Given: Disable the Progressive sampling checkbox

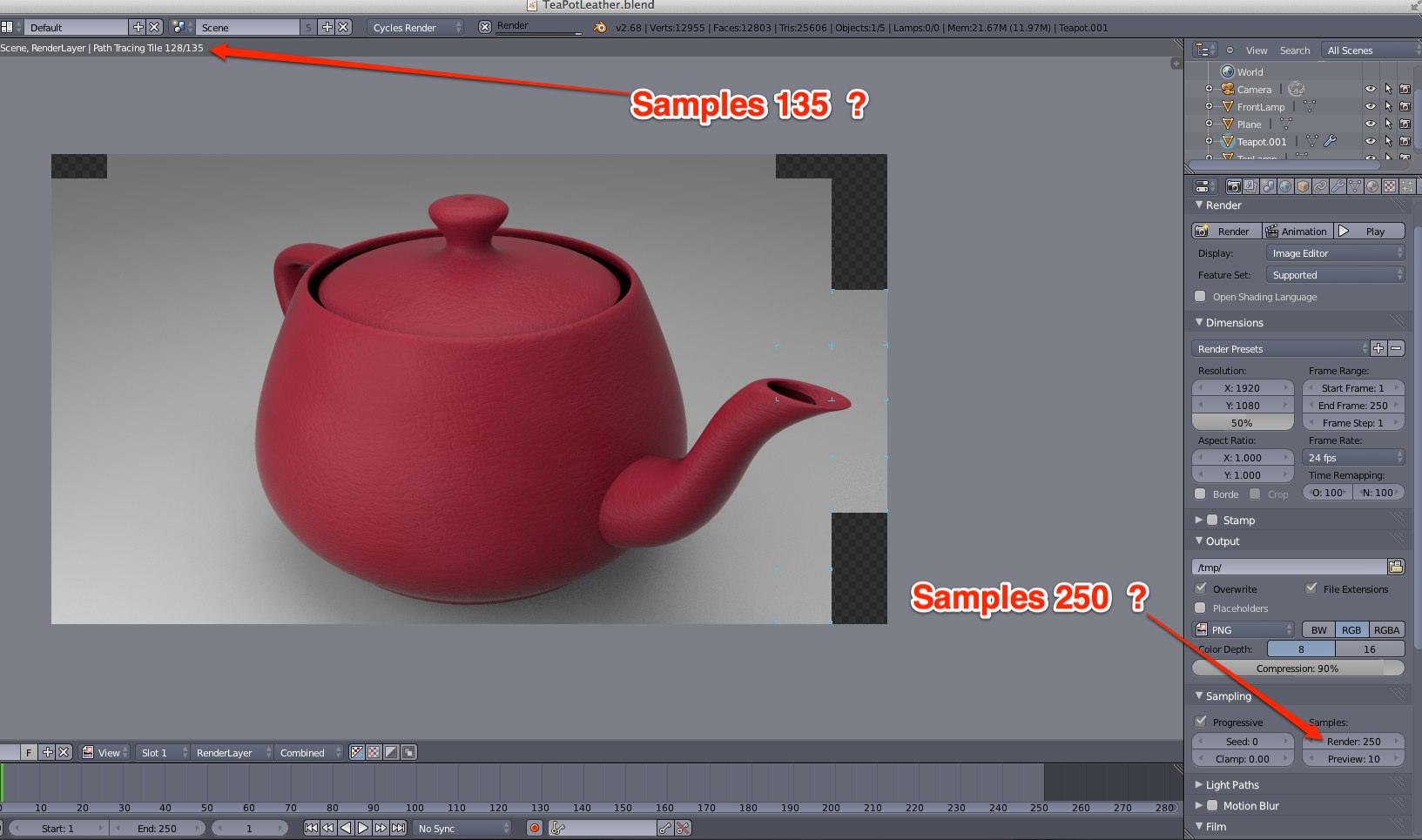Looking at the screenshot, I should tap(1201, 722).
